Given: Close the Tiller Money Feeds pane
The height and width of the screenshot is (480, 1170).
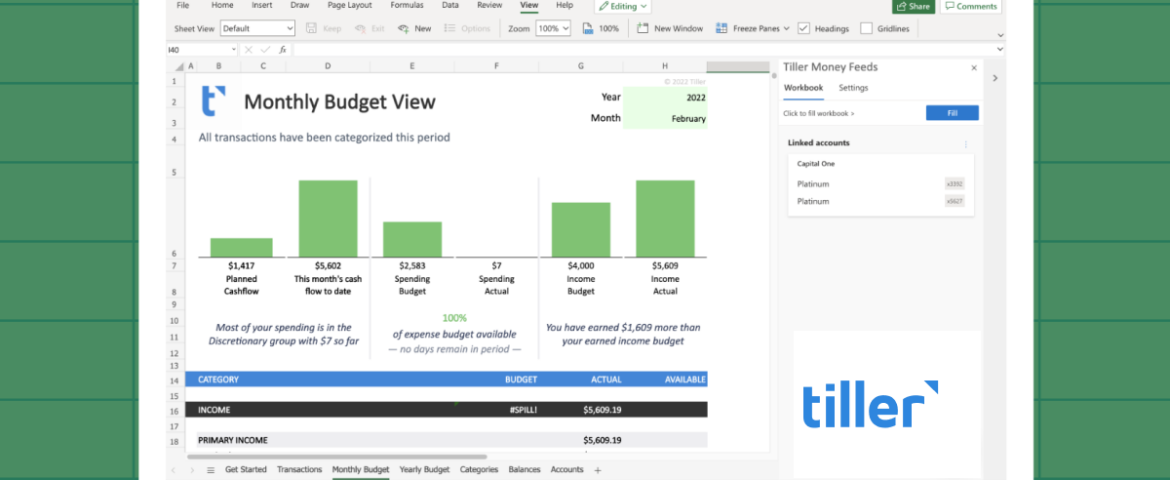Looking at the screenshot, I should [974, 68].
